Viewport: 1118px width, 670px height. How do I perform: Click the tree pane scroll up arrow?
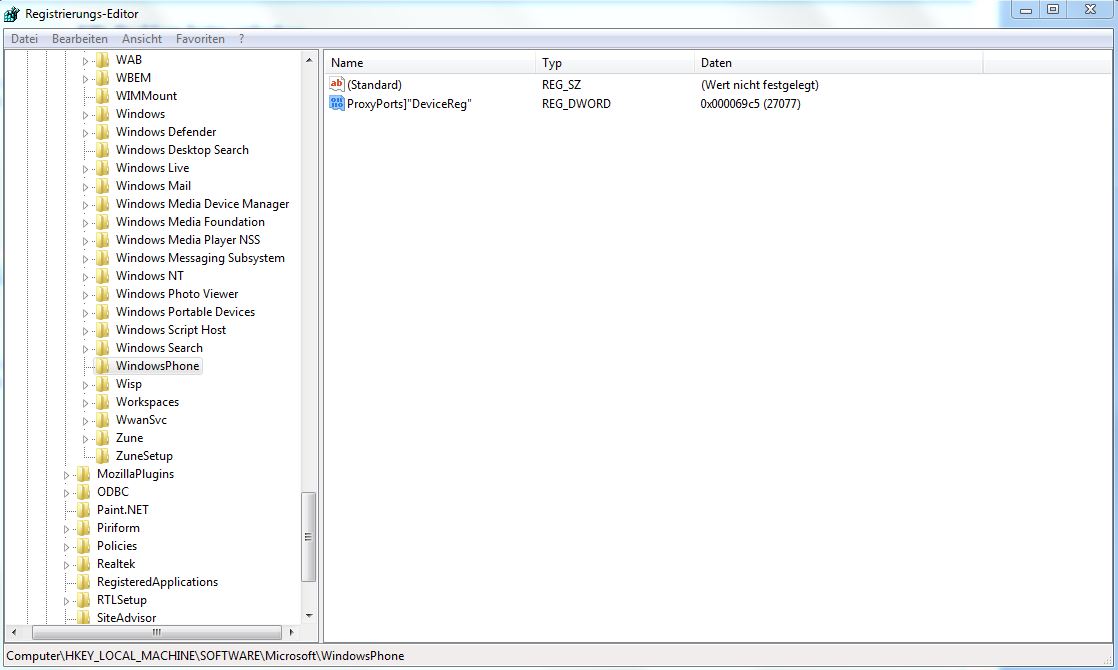click(x=309, y=60)
